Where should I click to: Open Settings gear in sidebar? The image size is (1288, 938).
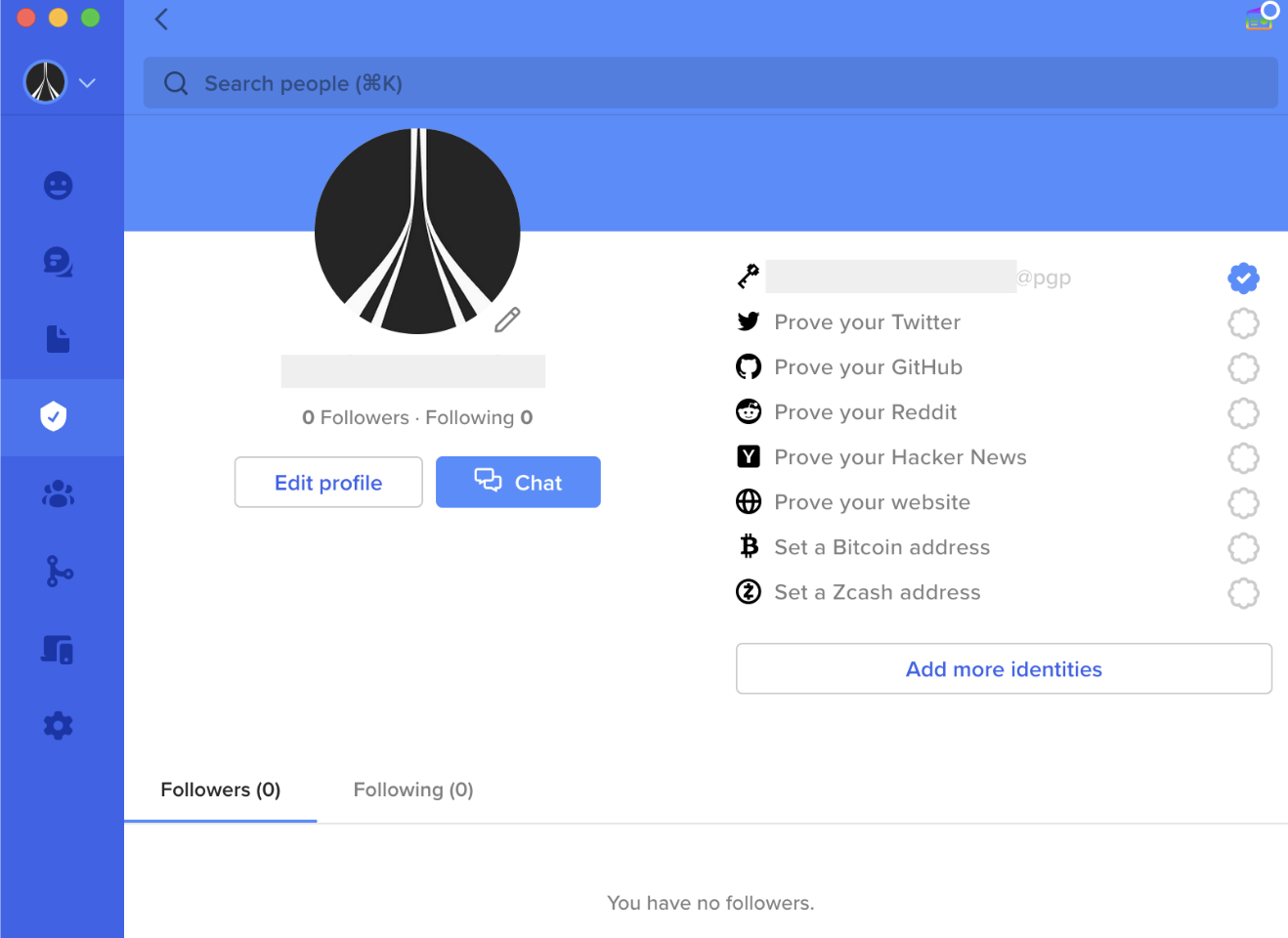point(59,726)
